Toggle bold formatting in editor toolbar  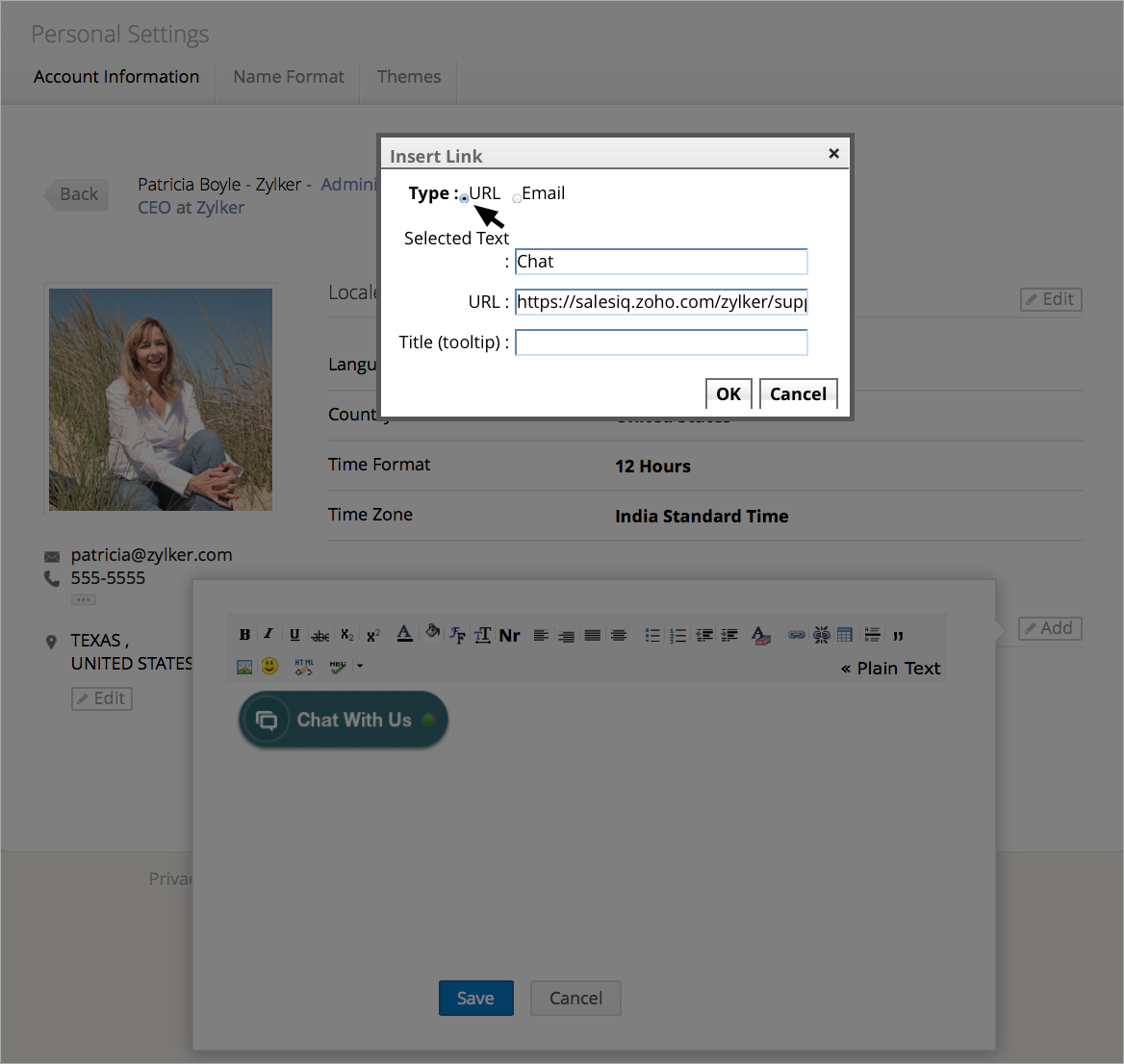coord(244,635)
